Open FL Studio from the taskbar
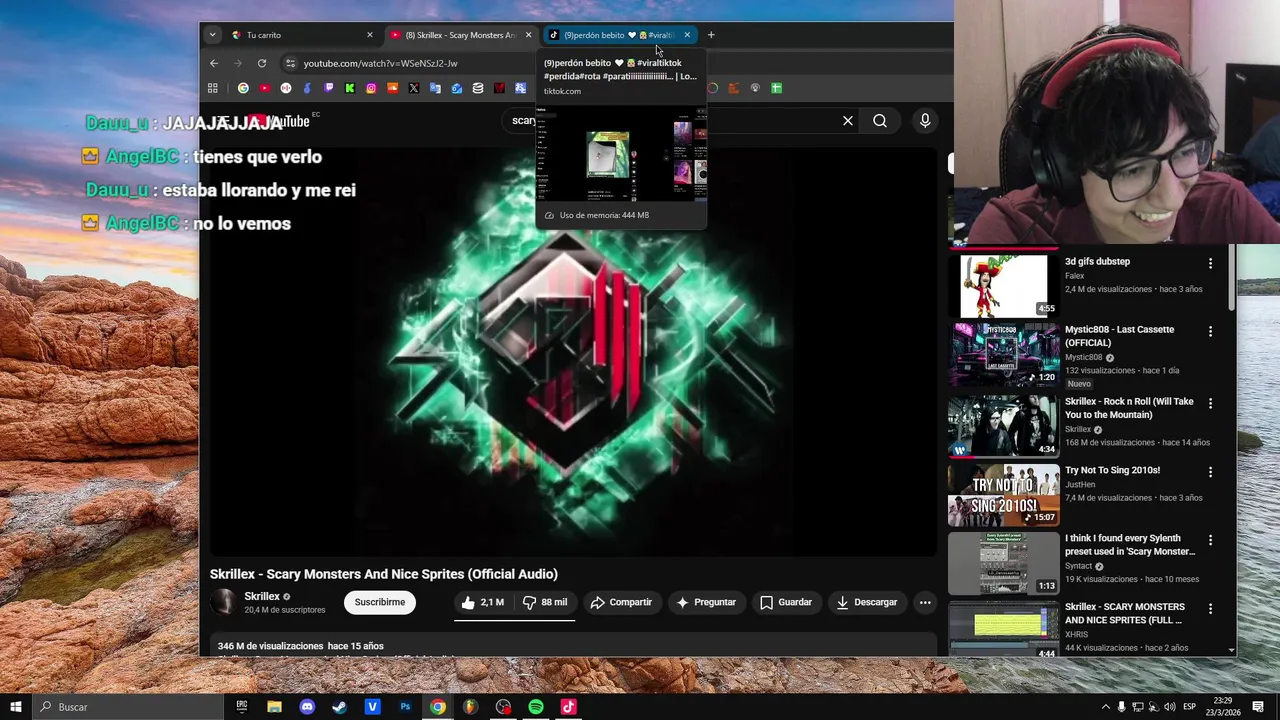This screenshot has width=1280, height=720. coord(470,707)
